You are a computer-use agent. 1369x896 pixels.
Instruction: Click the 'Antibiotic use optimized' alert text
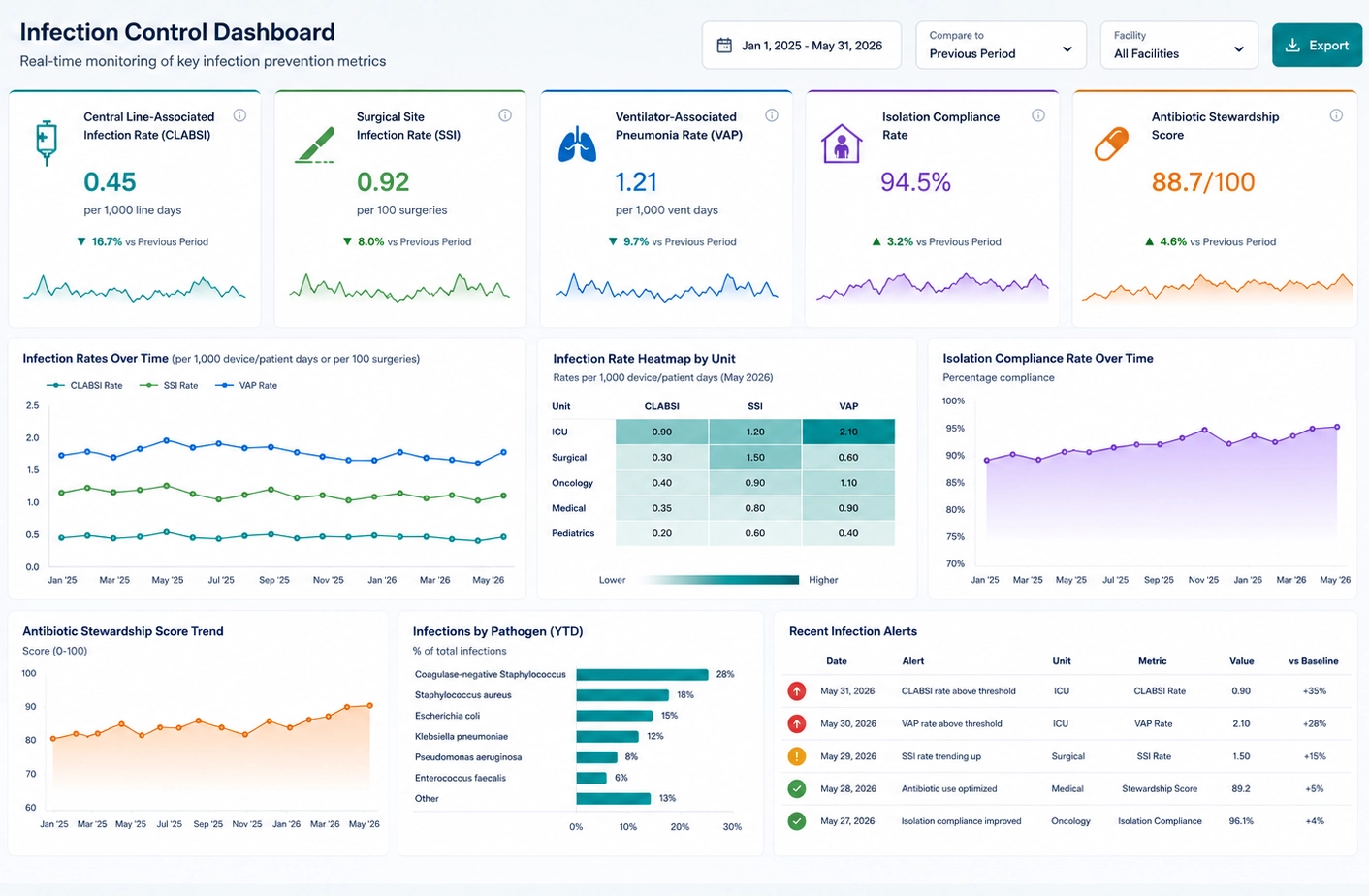point(949,788)
